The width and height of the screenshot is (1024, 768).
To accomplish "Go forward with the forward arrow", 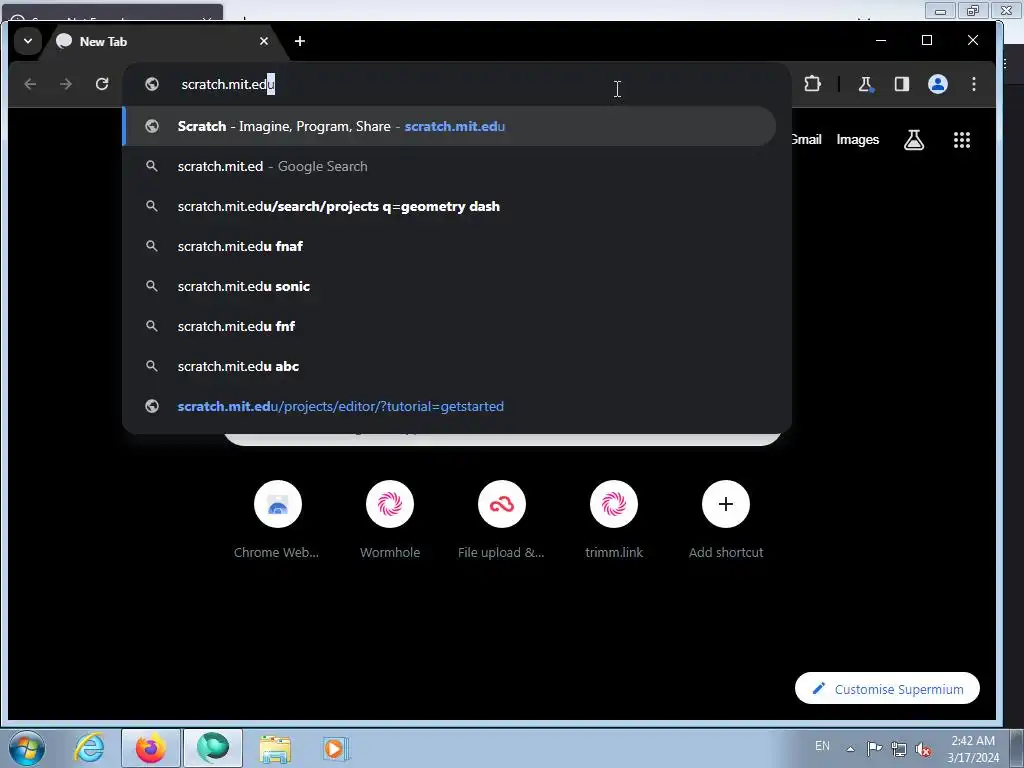I will pos(66,84).
